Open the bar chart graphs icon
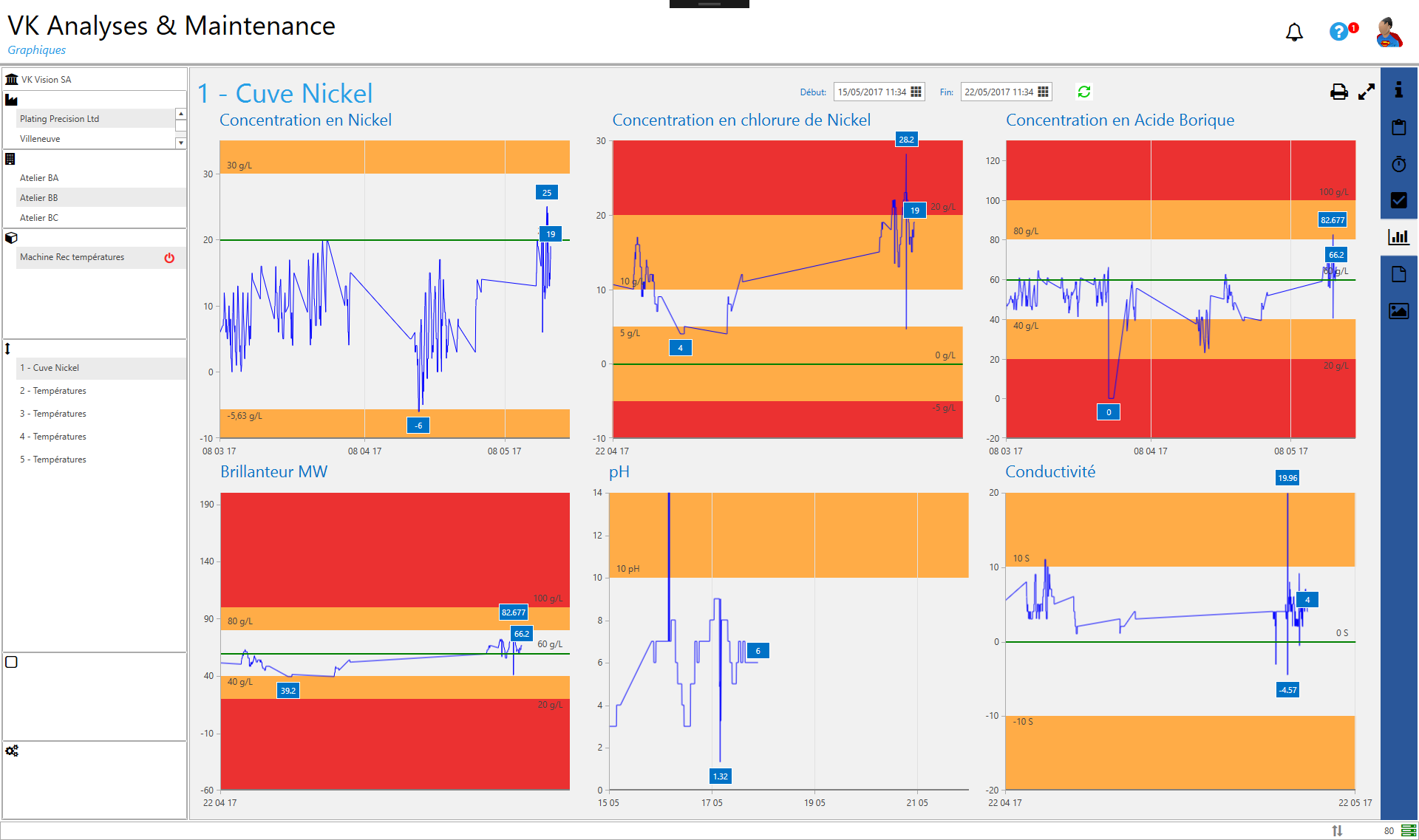The height and width of the screenshot is (840, 1419). point(1398,237)
